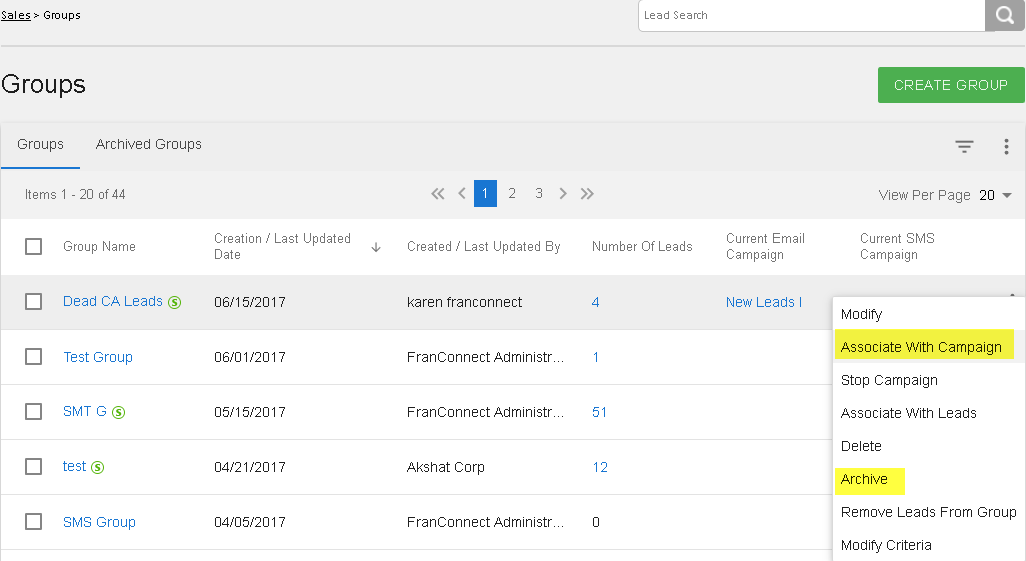
Task: Tick the checkbox for Test Group row
Action: click(x=34, y=357)
